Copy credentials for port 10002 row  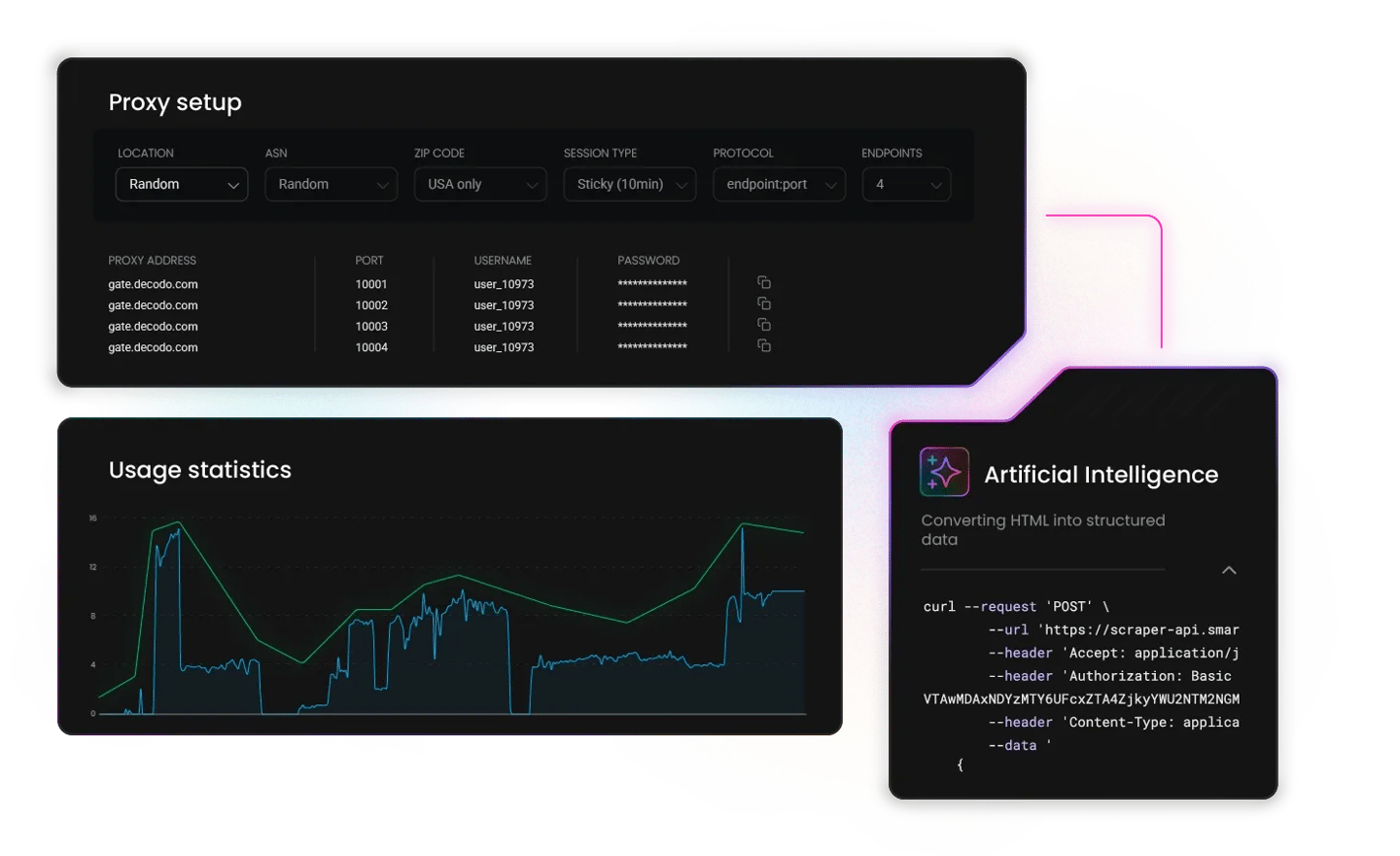(764, 304)
